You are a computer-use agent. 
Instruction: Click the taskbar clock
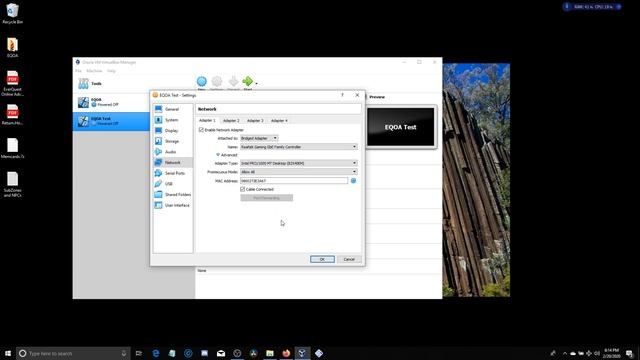611,353
